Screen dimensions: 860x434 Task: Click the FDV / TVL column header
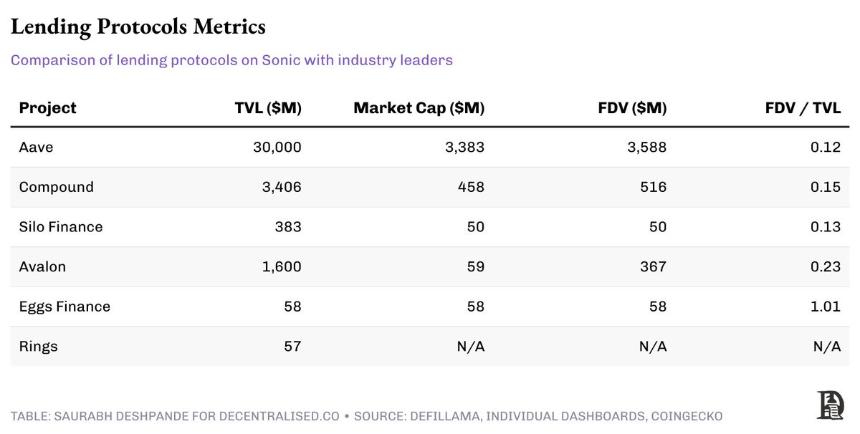pos(803,108)
